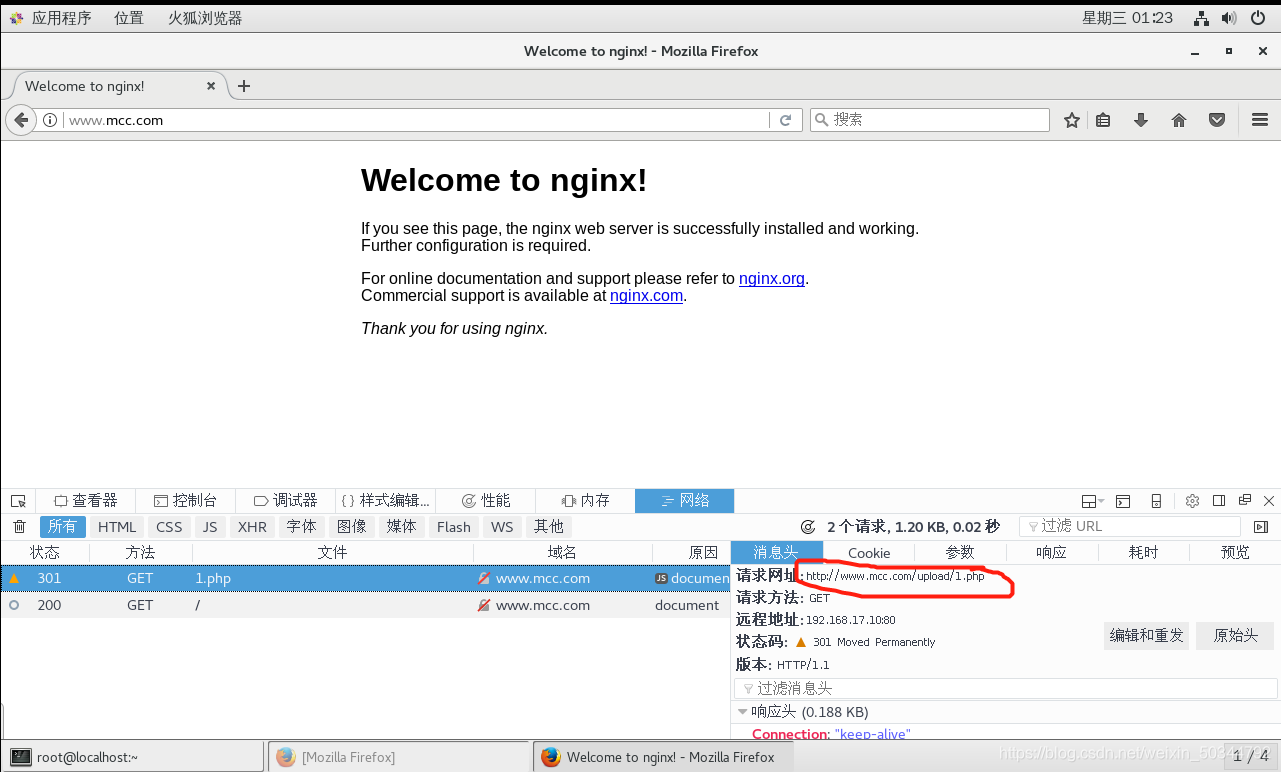Open the 火狐浏览器 menu

[x=205, y=18]
